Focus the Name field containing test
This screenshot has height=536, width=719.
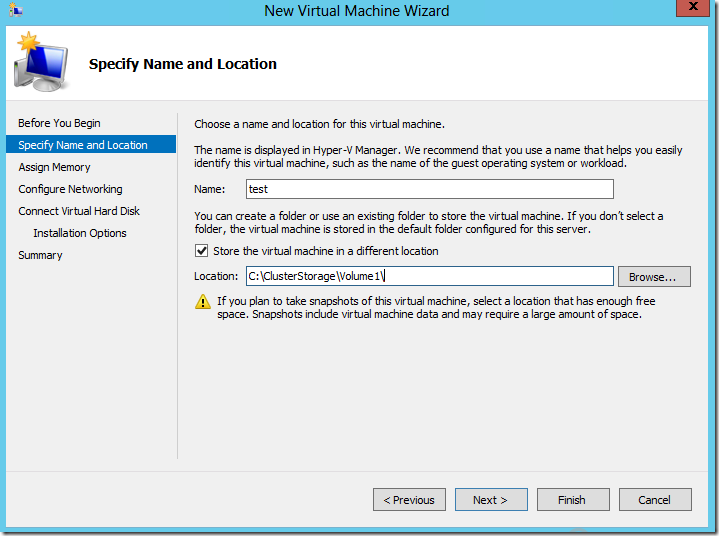coord(430,189)
